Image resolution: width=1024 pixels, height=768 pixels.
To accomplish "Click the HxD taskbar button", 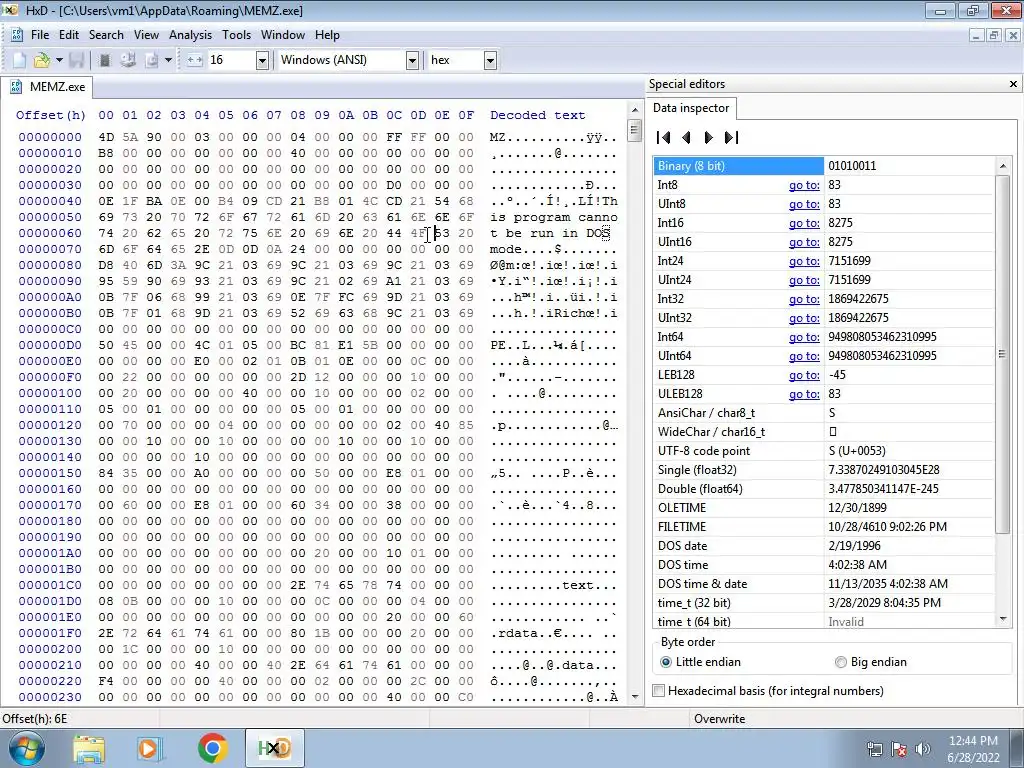I will (274, 748).
